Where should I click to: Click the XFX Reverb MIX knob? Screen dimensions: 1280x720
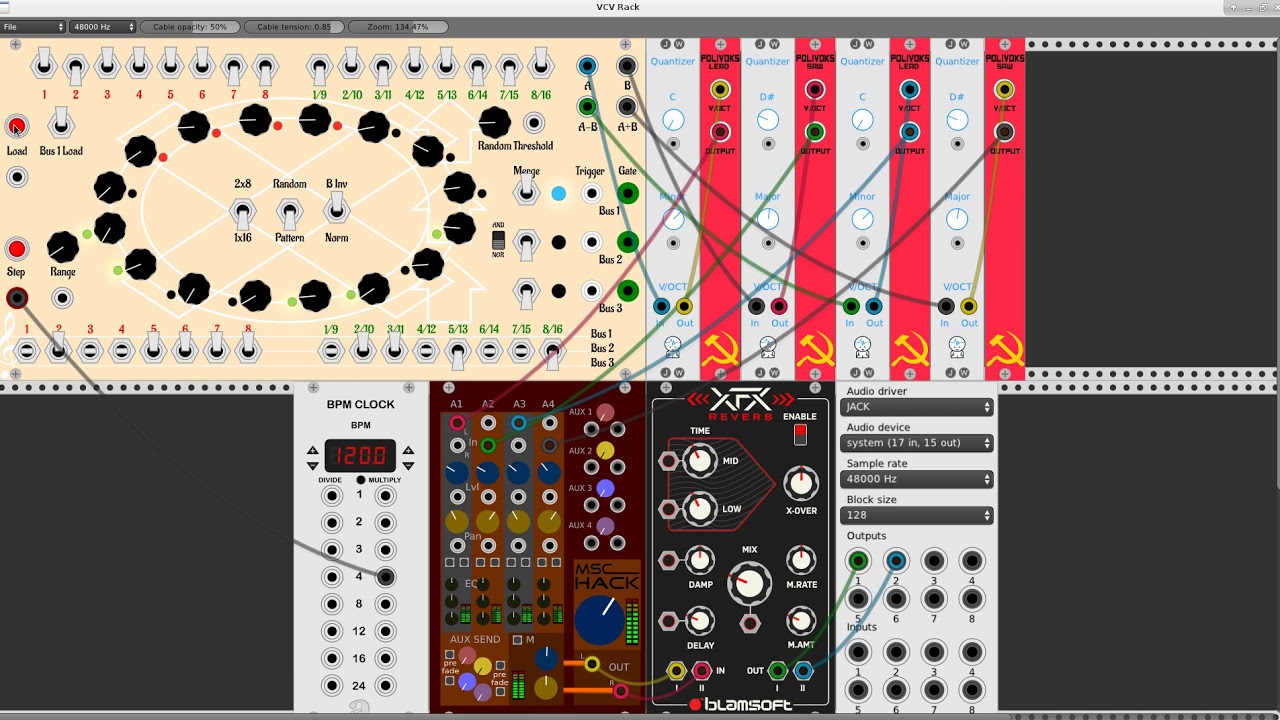tap(750, 584)
